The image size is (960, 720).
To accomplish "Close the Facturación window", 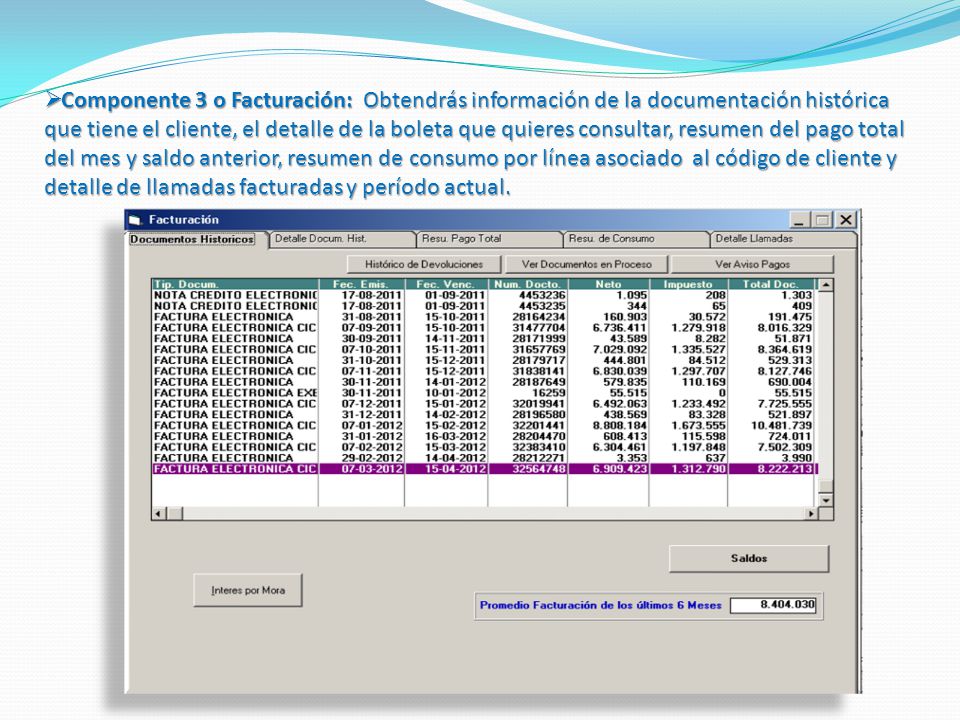I will click(x=846, y=220).
